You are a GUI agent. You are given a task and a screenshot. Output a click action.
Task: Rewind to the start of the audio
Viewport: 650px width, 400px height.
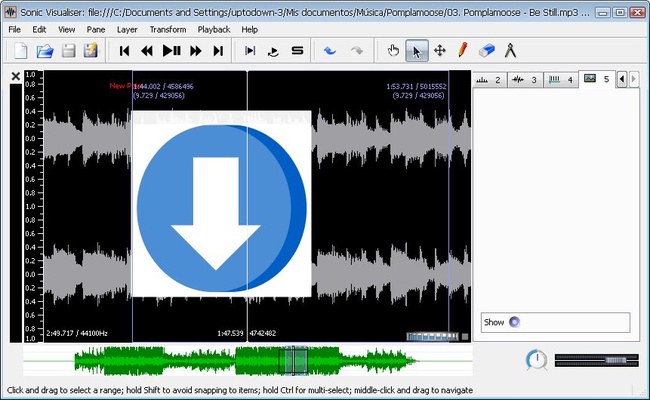pyautogui.click(x=124, y=51)
